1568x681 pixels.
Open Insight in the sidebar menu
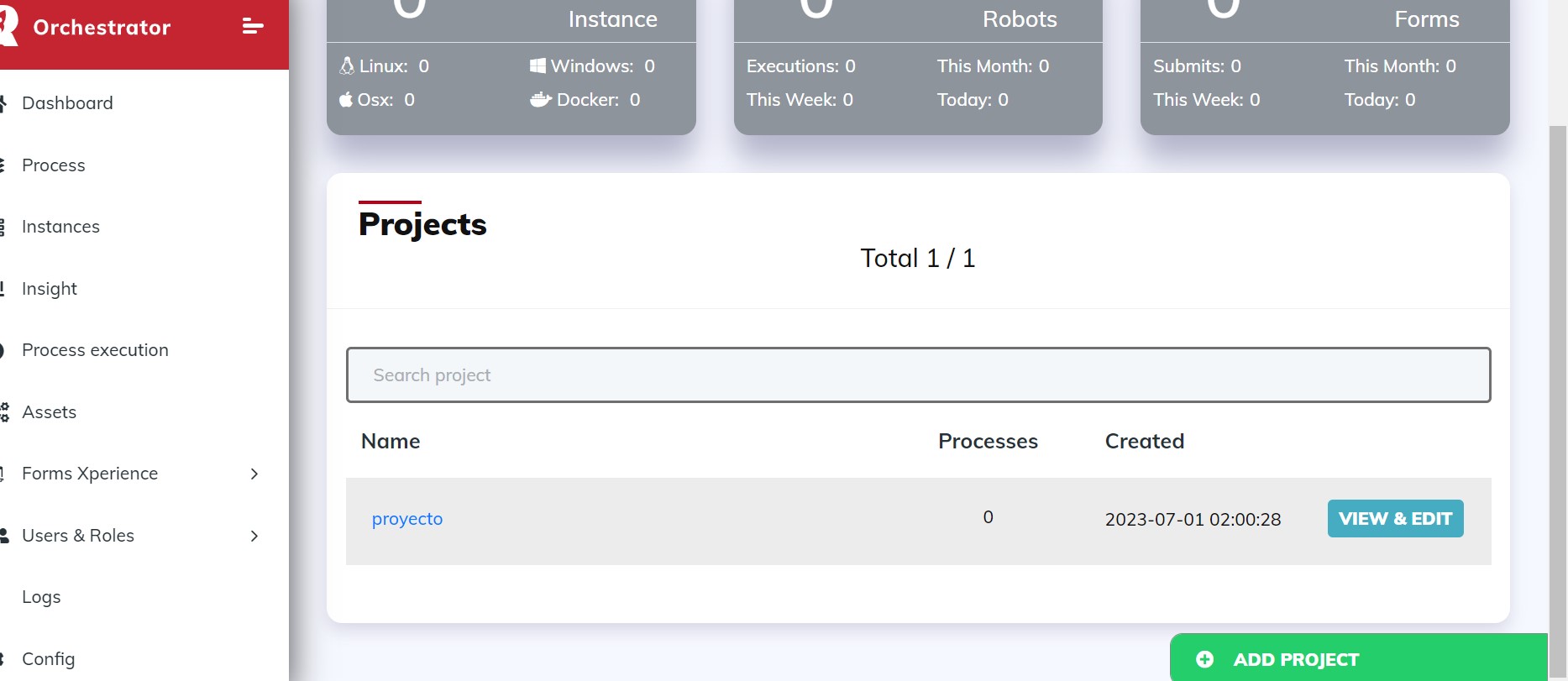click(50, 289)
